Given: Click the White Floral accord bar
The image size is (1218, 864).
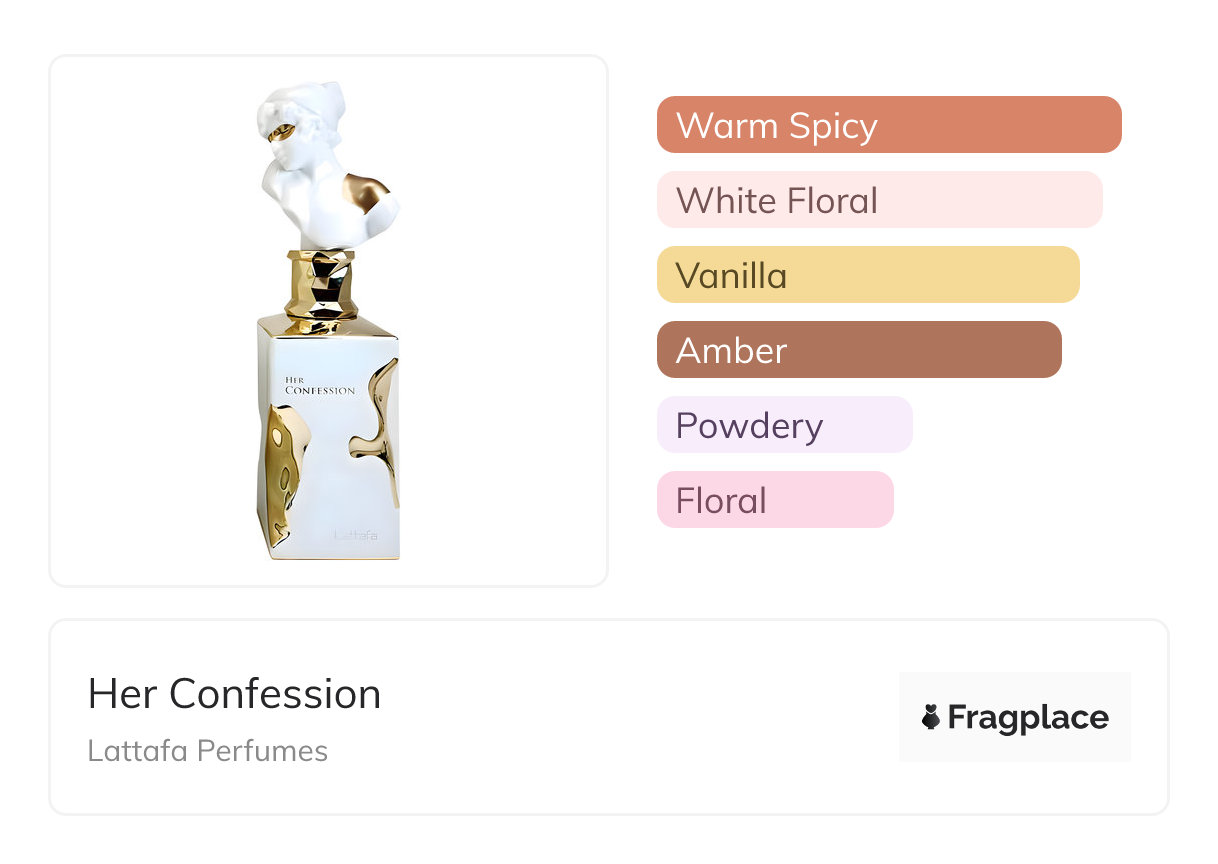Looking at the screenshot, I should coord(879,200).
